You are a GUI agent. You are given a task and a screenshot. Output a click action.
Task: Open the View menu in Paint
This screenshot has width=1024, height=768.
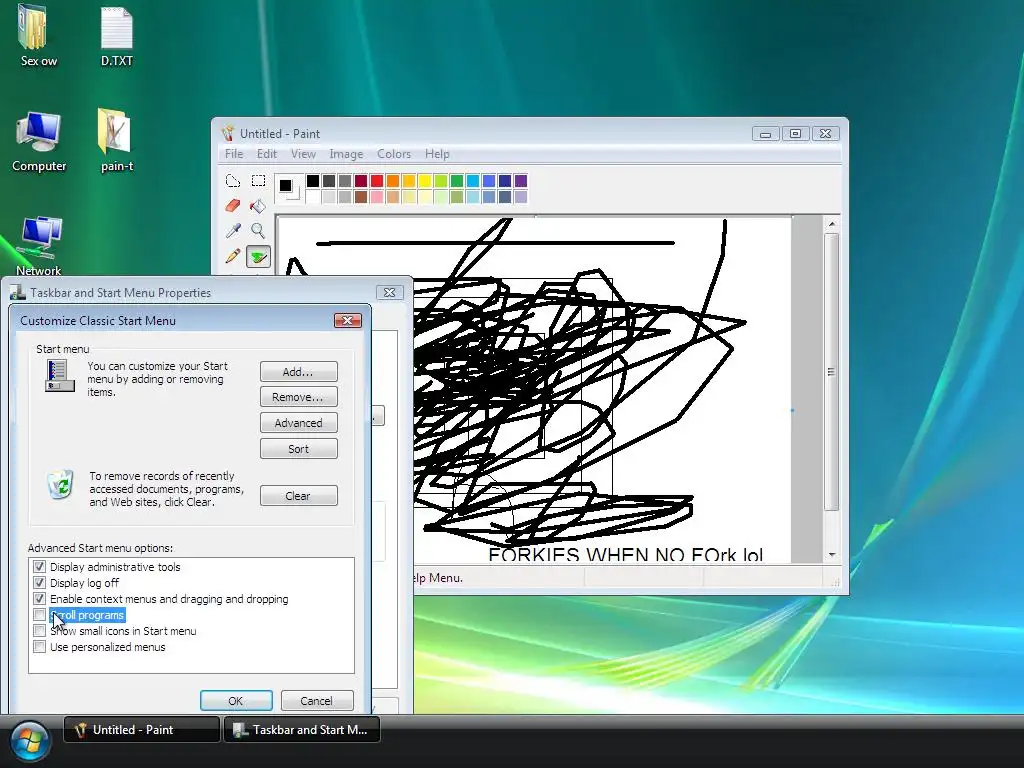(x=303, y=154)
